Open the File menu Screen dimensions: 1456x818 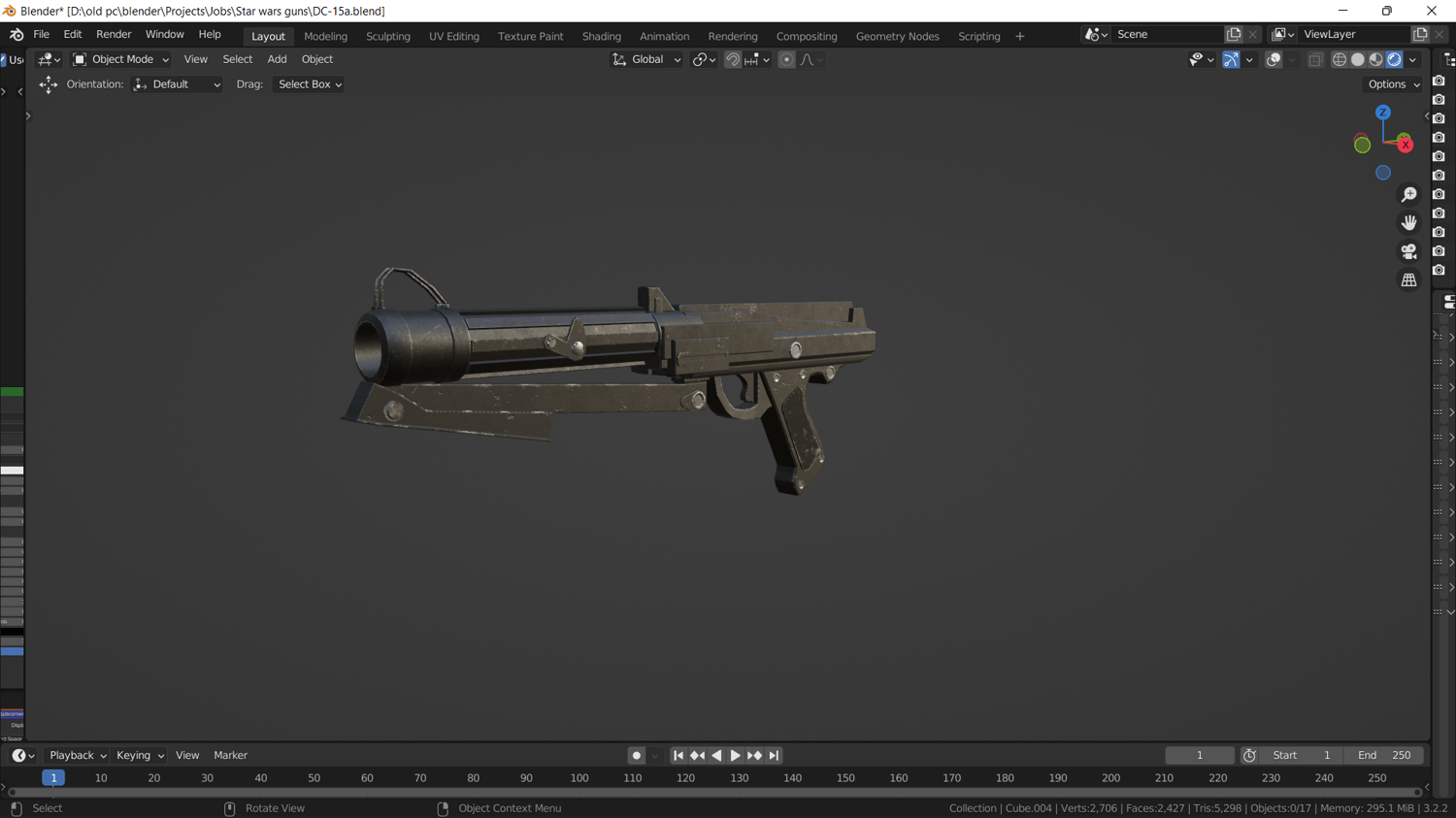tap(41, 35)
